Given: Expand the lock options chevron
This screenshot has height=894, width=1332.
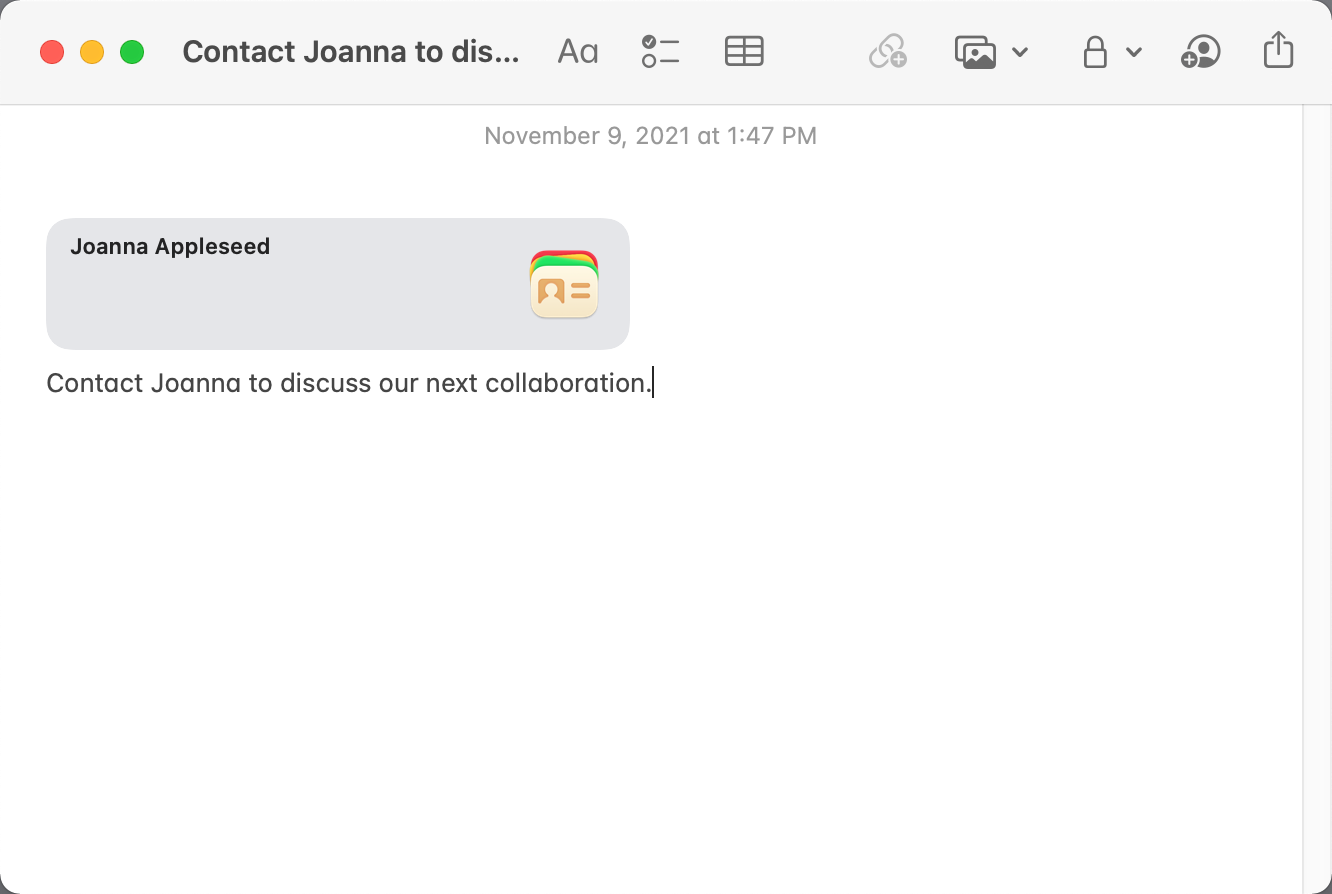Looking at the screenshot, I should (1134, 52).
